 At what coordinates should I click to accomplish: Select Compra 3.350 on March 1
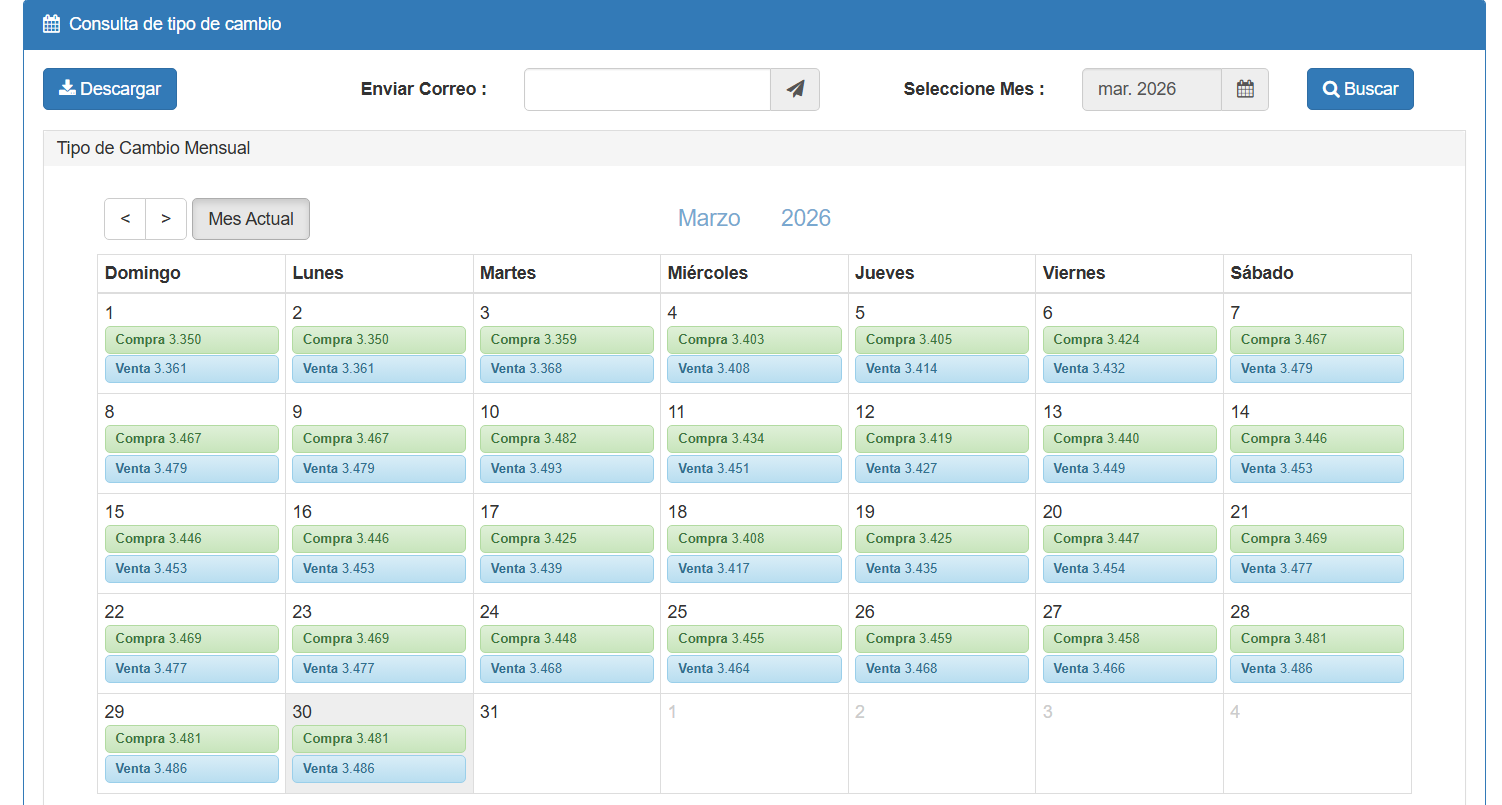coord(191,340)
